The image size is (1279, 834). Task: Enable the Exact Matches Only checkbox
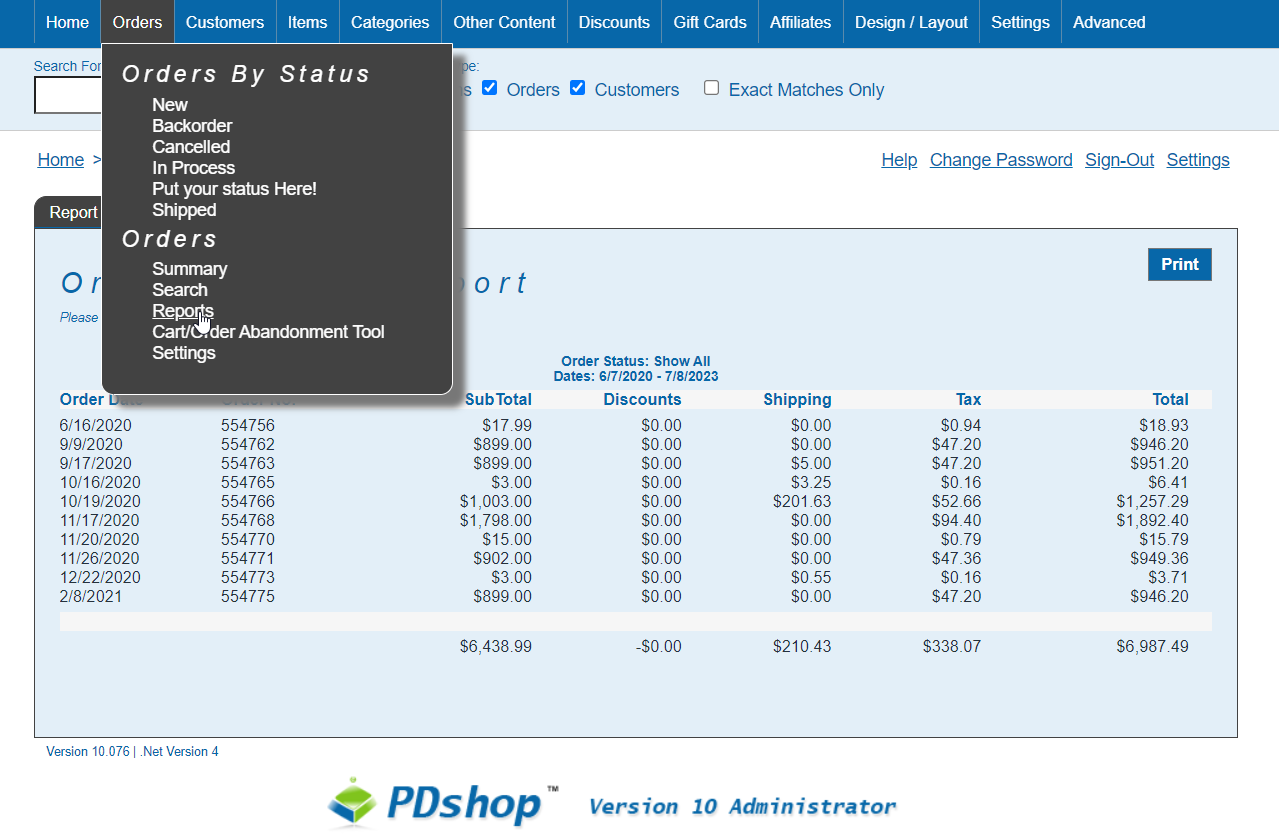712,88
